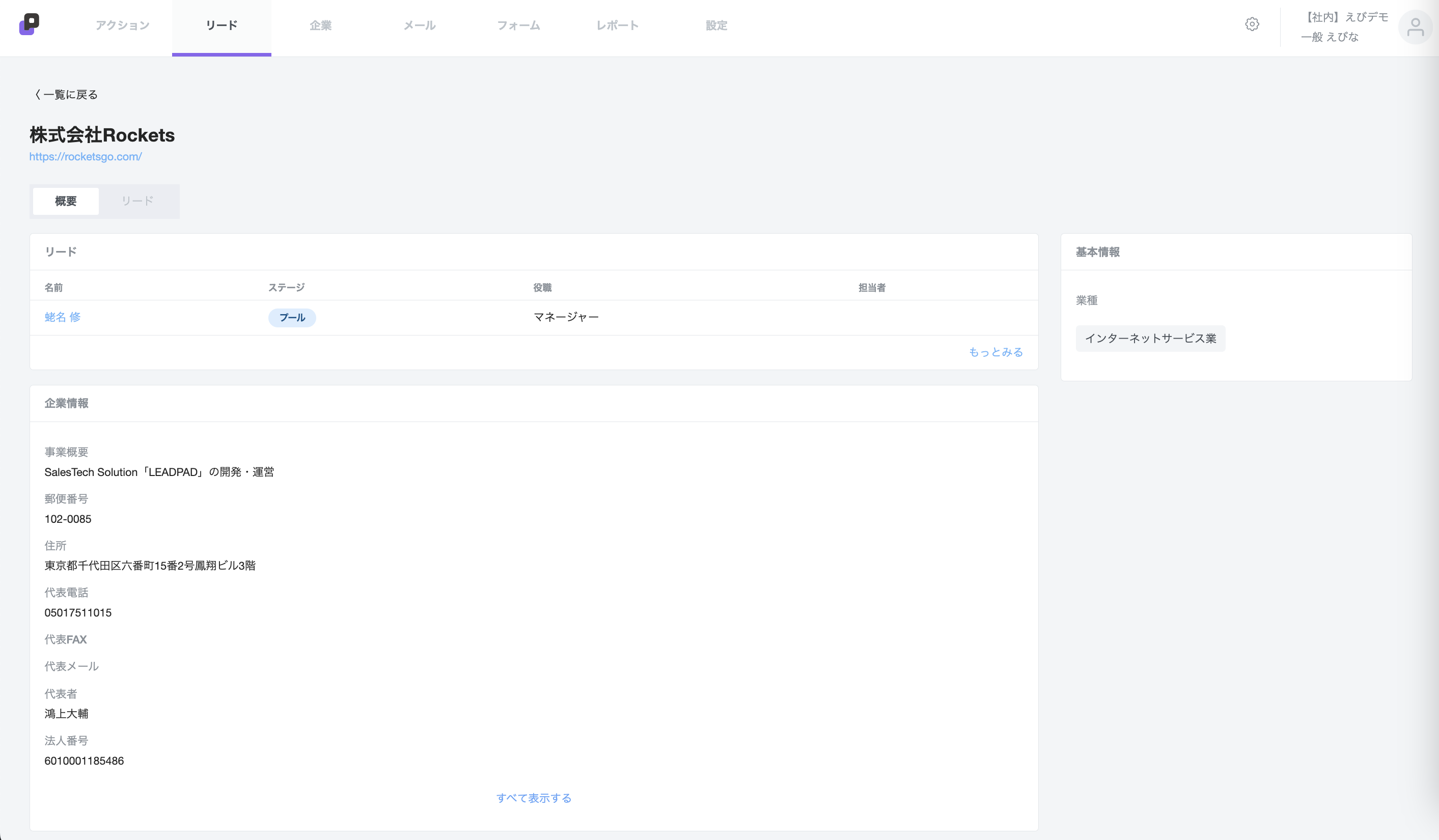The width and height of the screenshot is (1439, 840).
Task: Select the リード navigation tab
Action: 222,25
